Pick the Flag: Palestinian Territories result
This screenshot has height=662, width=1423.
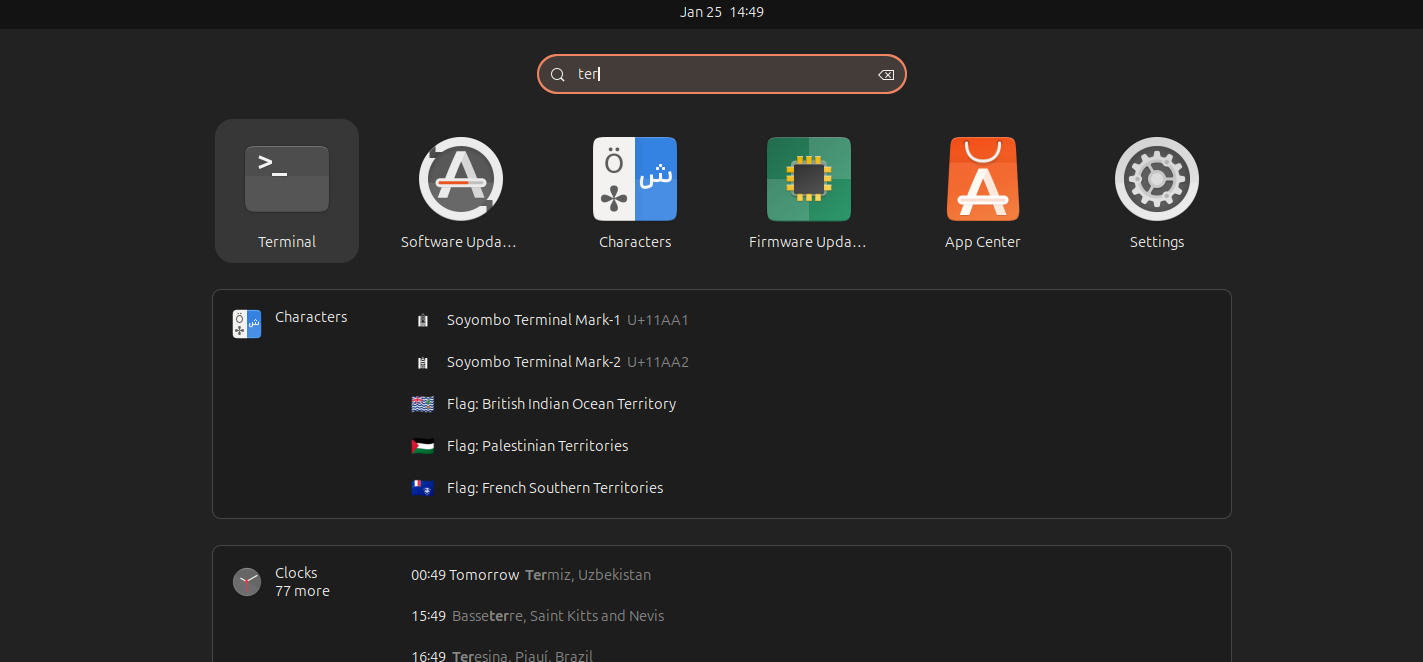coord(537,446)
